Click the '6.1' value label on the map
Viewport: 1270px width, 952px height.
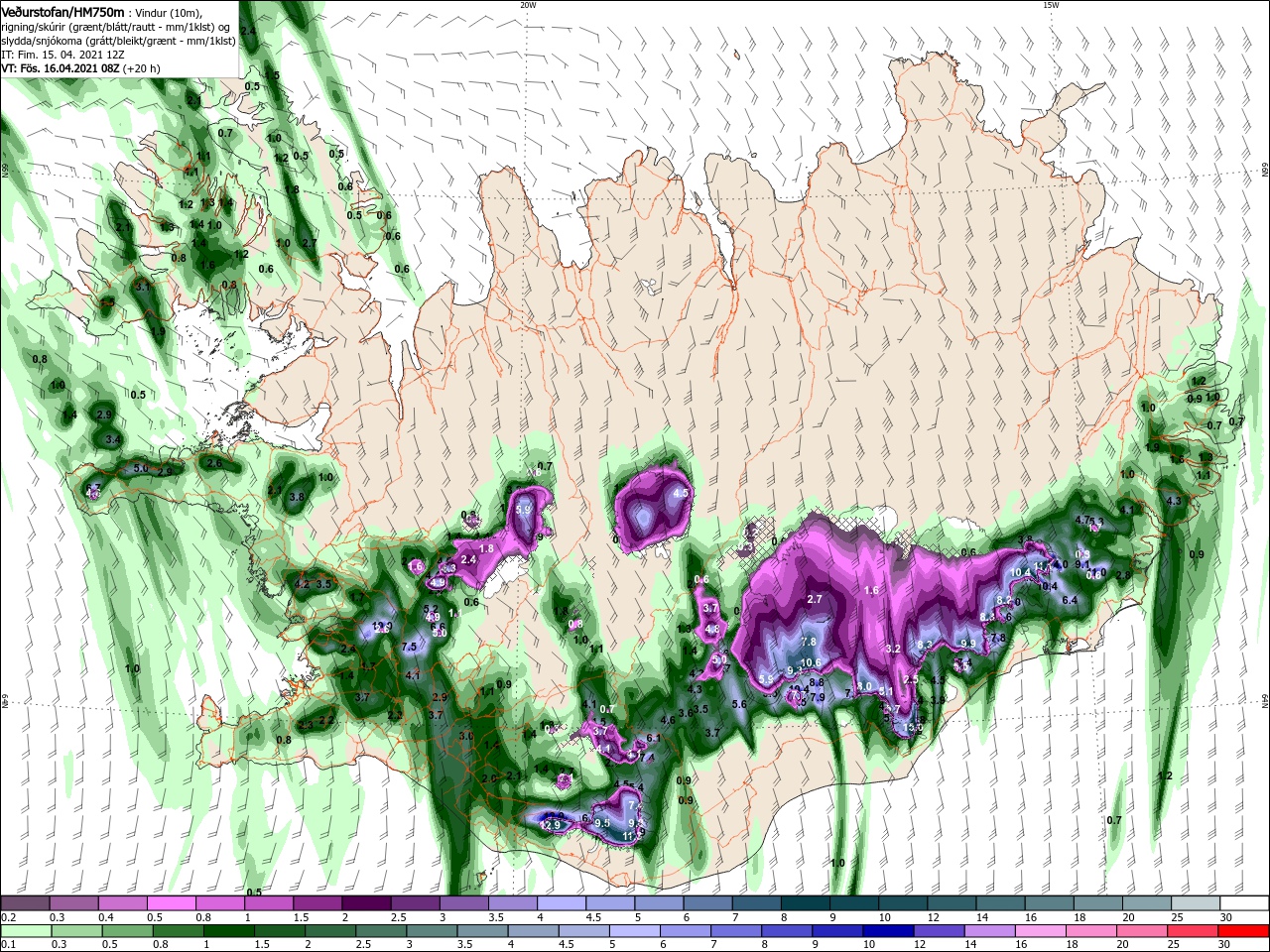point(653,738)
